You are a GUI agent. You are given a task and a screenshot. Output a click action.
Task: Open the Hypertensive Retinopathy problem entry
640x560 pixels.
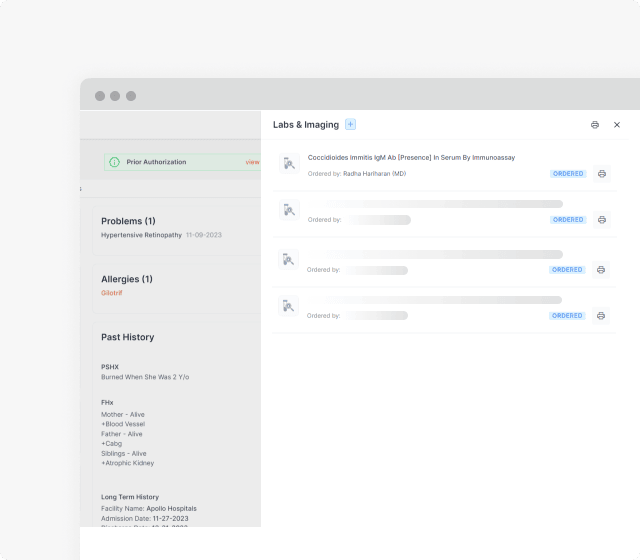click(x=140, y=235)
